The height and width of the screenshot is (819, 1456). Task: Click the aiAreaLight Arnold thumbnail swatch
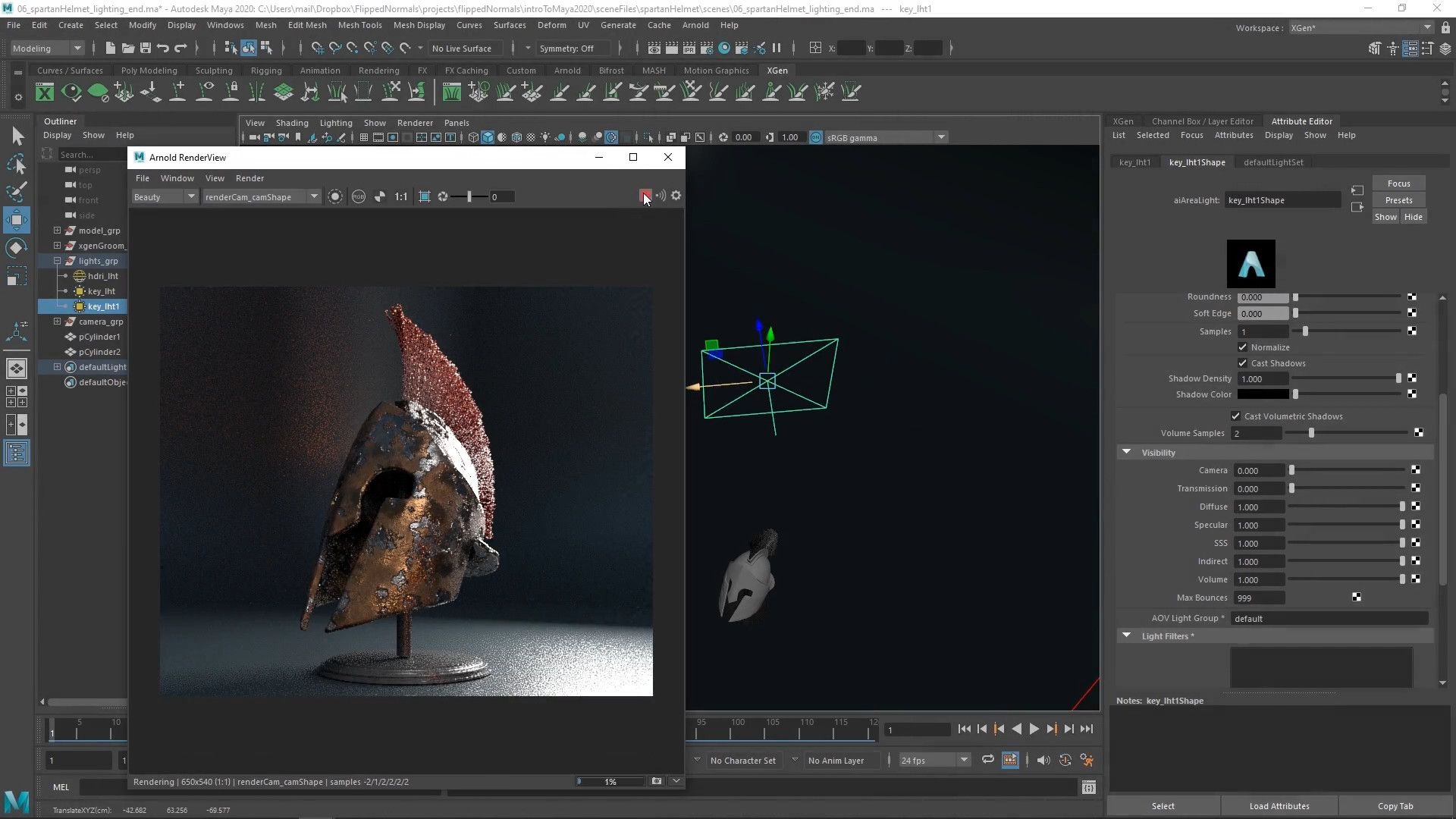1251,264
